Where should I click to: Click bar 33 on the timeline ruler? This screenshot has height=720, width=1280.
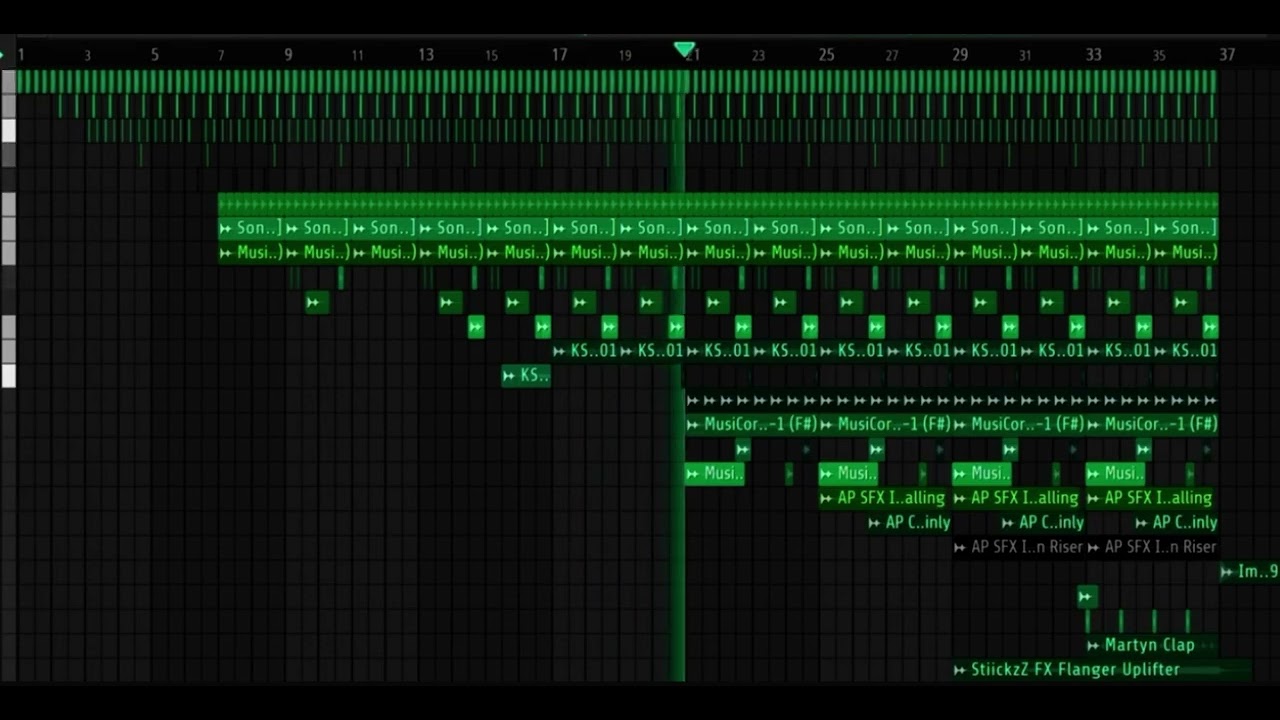pyautogui.click(x=1093, y=54)
